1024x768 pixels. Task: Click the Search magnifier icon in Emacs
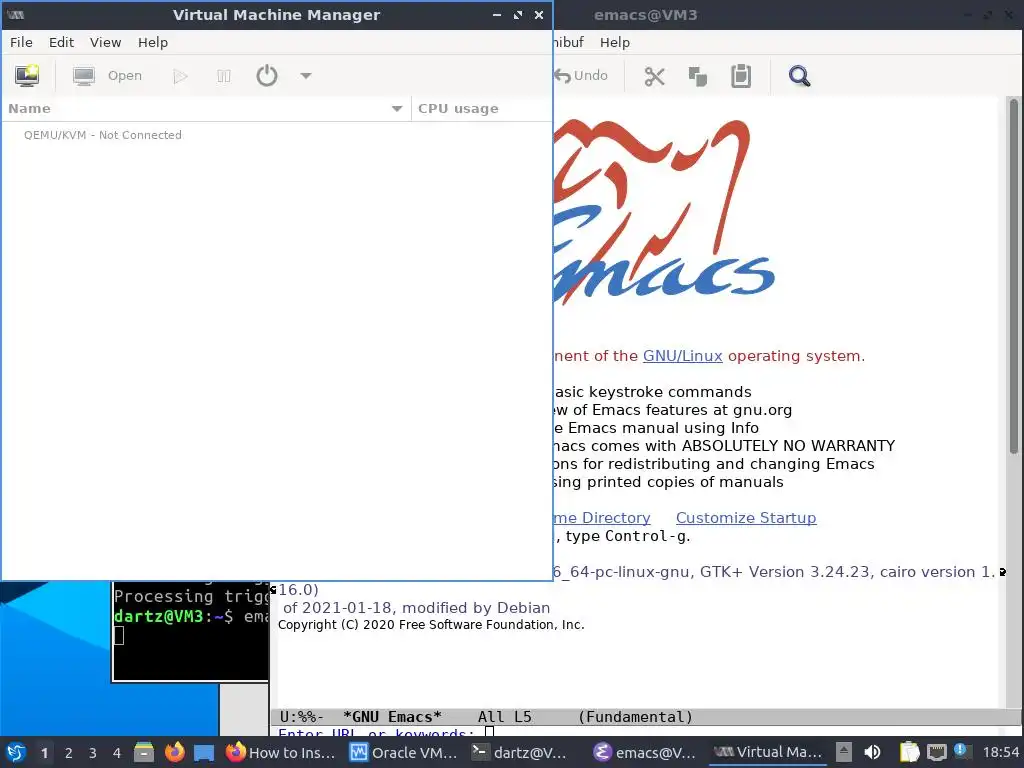point(799,76)
